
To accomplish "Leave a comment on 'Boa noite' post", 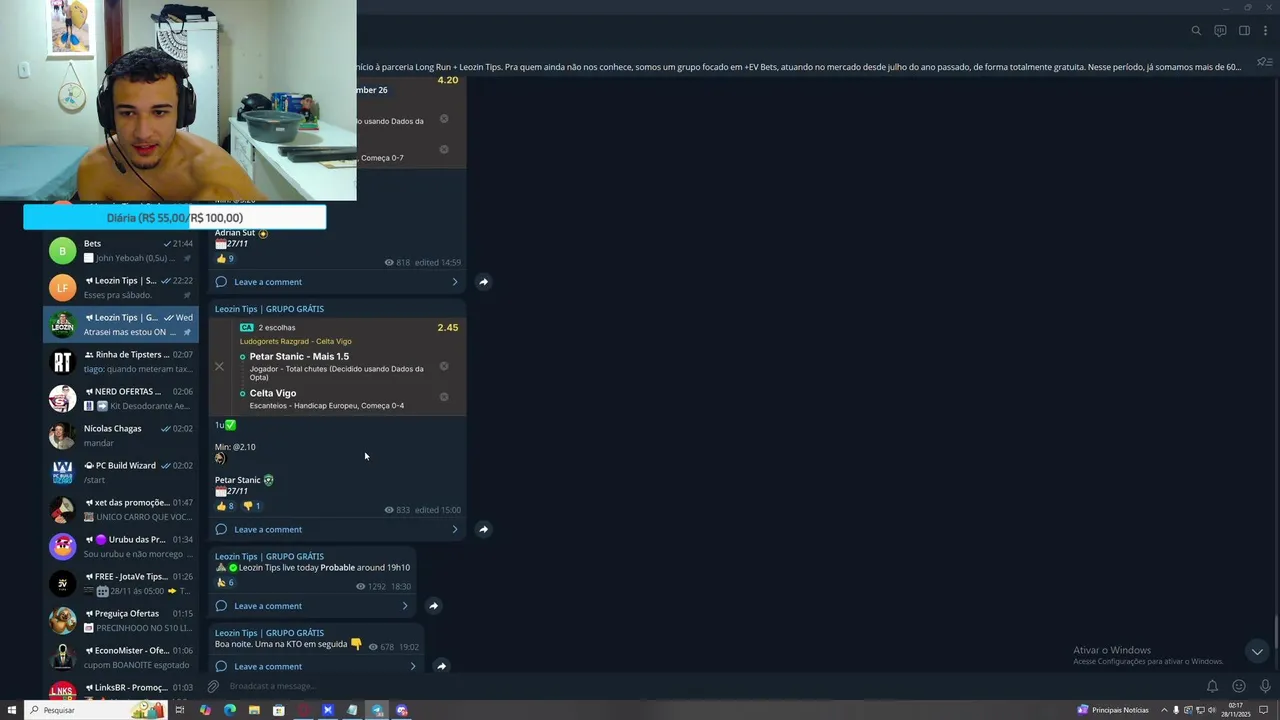I will tap(267, 666).
